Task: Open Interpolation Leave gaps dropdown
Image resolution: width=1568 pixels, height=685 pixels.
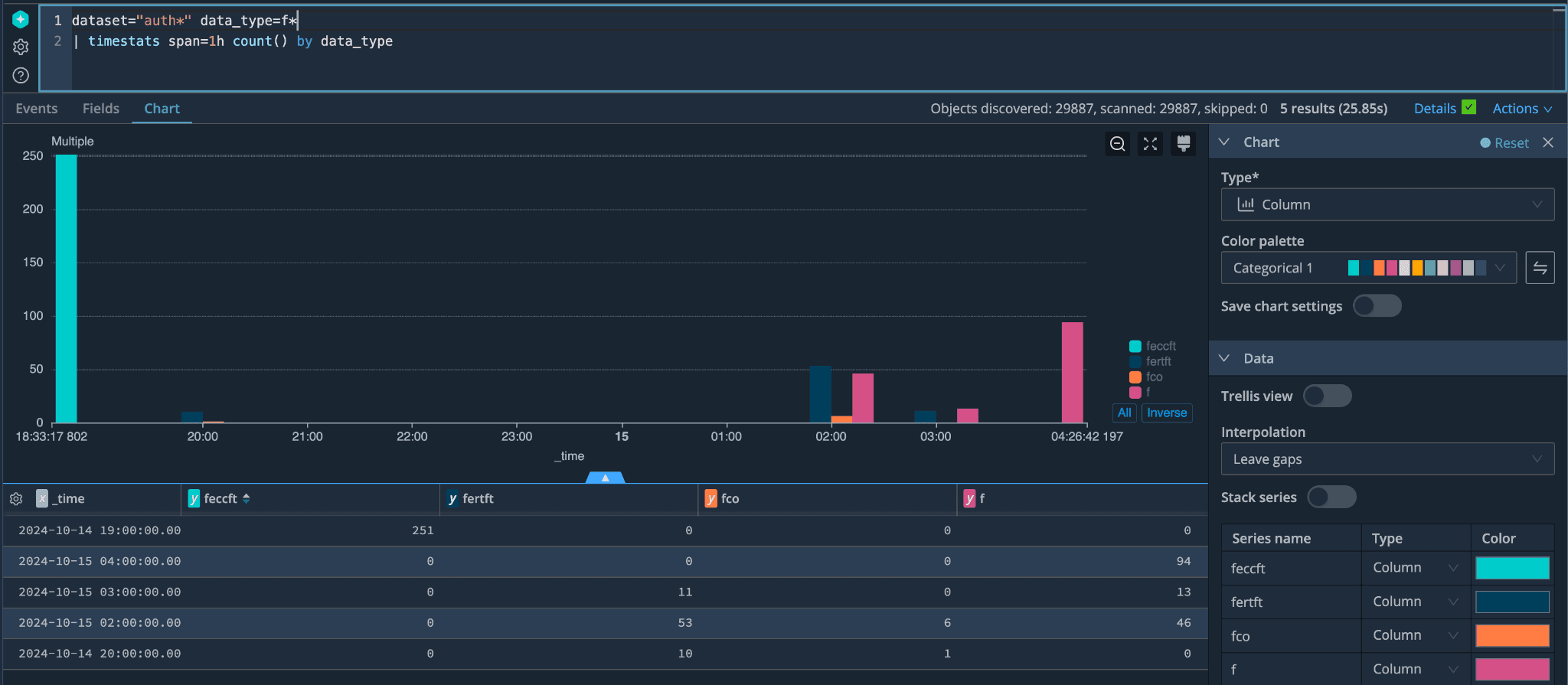Action: point(1387,459)
